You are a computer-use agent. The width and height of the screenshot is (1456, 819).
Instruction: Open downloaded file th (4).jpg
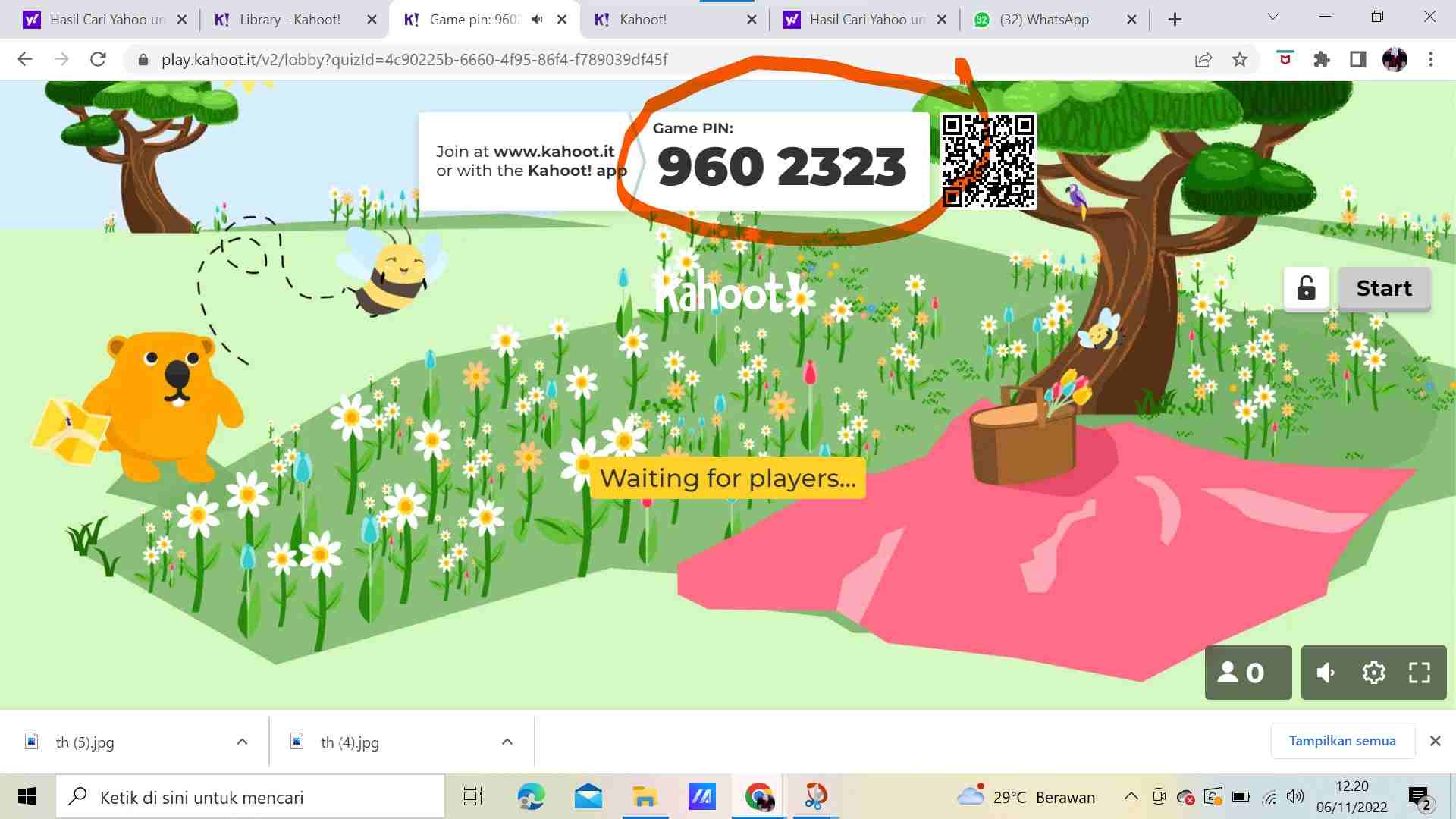(350, 742)
